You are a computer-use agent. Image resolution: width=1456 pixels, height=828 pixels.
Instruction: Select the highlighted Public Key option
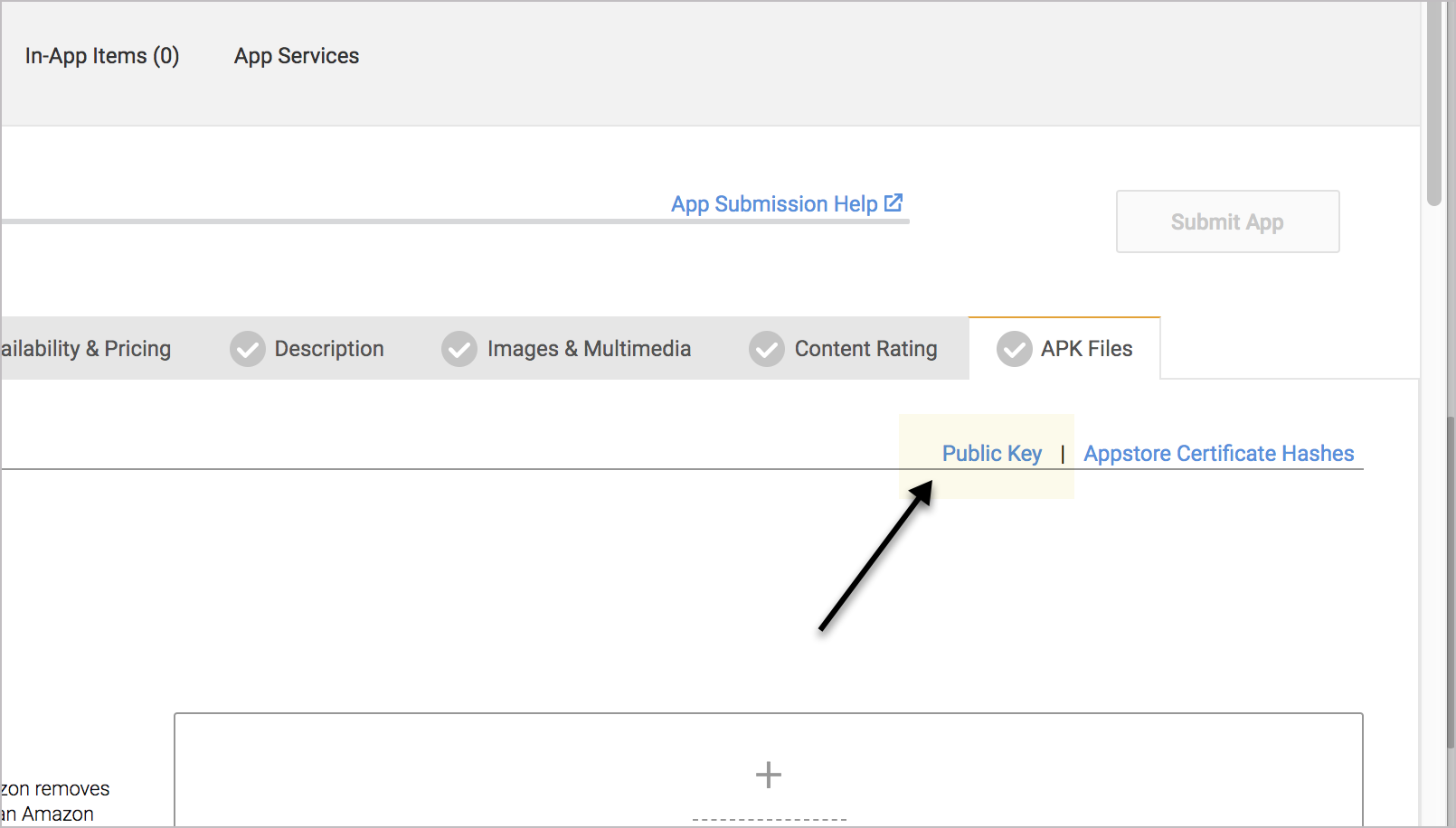coord(991,453)
